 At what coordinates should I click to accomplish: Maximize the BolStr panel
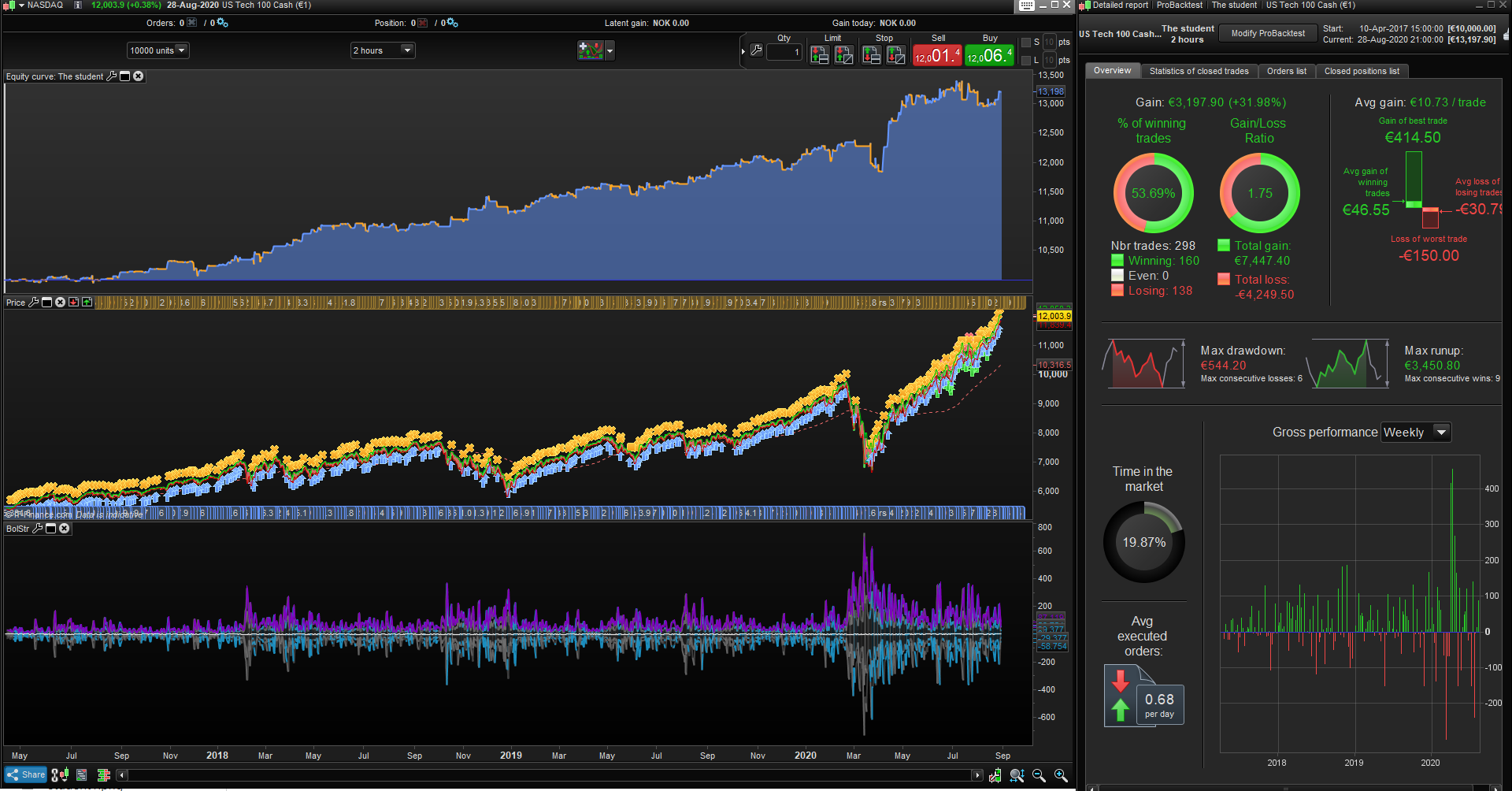50,529
